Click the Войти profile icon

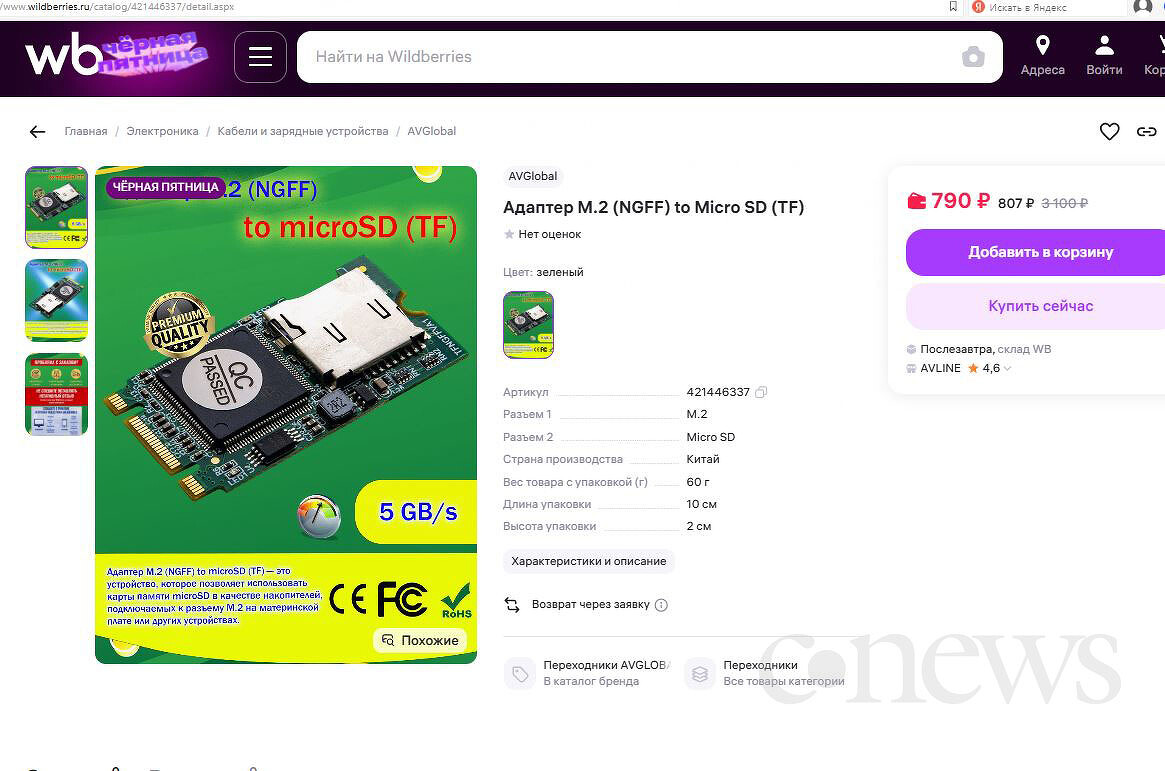[x=1104, y=46]
